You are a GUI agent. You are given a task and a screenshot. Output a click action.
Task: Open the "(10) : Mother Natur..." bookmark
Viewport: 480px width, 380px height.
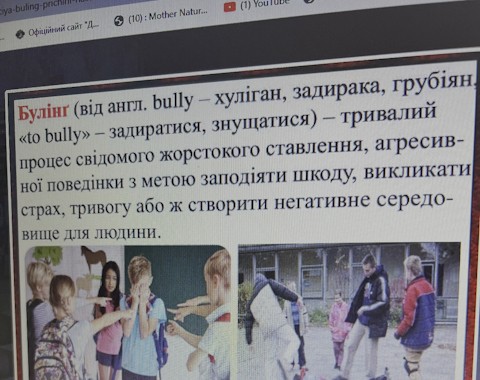tap(161, 16)
